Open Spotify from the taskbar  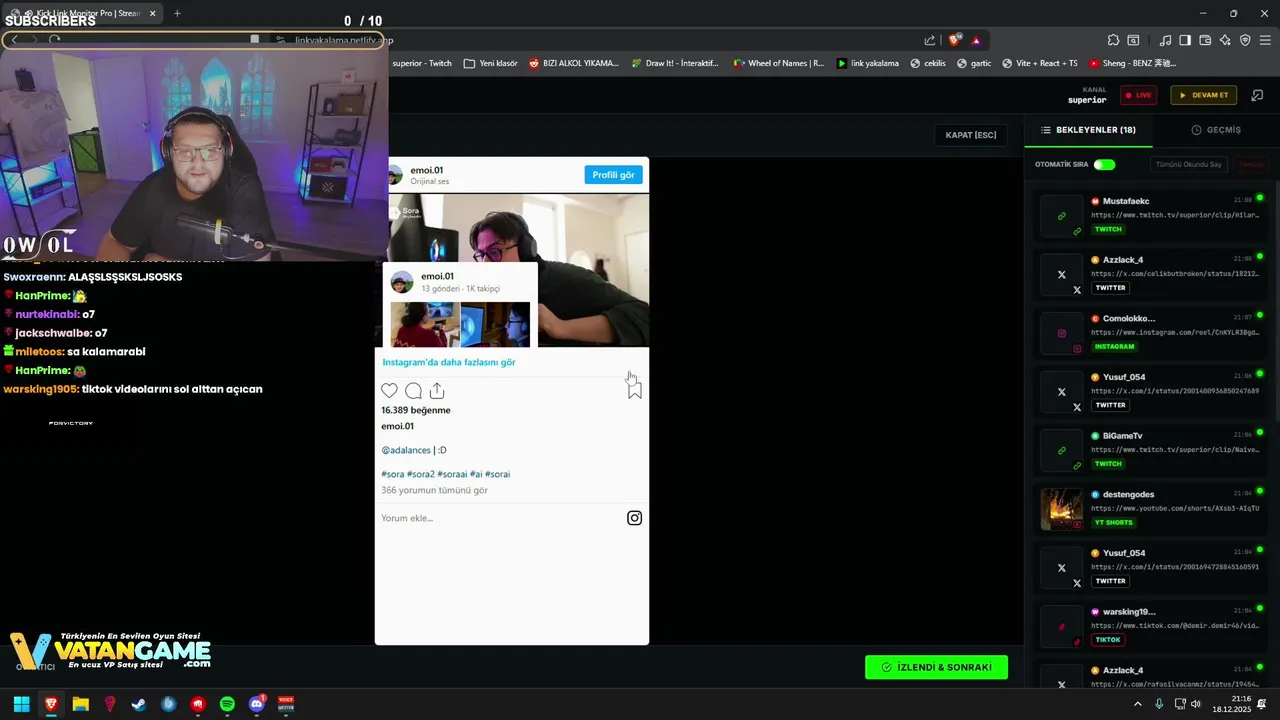[x=227, y=704]
